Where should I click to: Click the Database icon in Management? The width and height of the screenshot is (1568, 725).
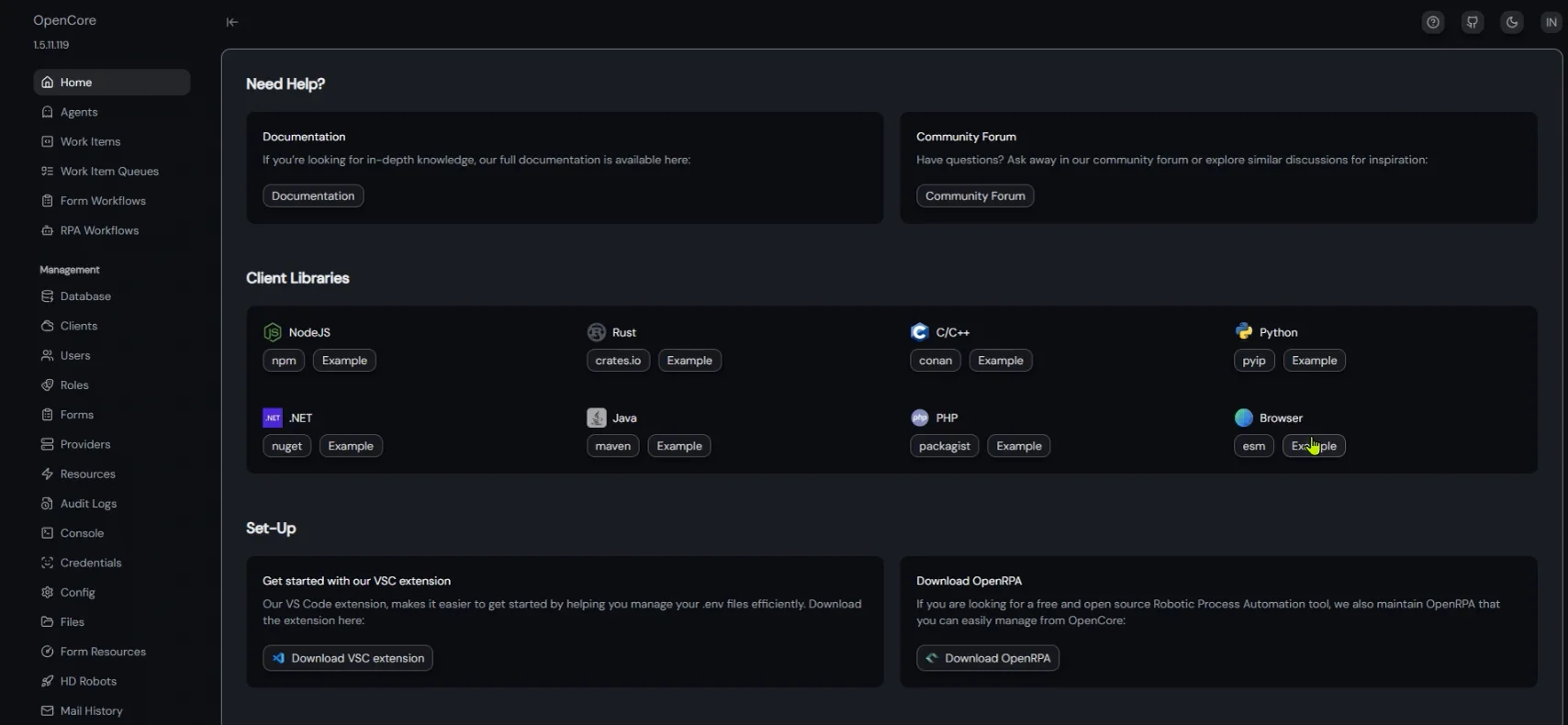(x=48, y=296)
